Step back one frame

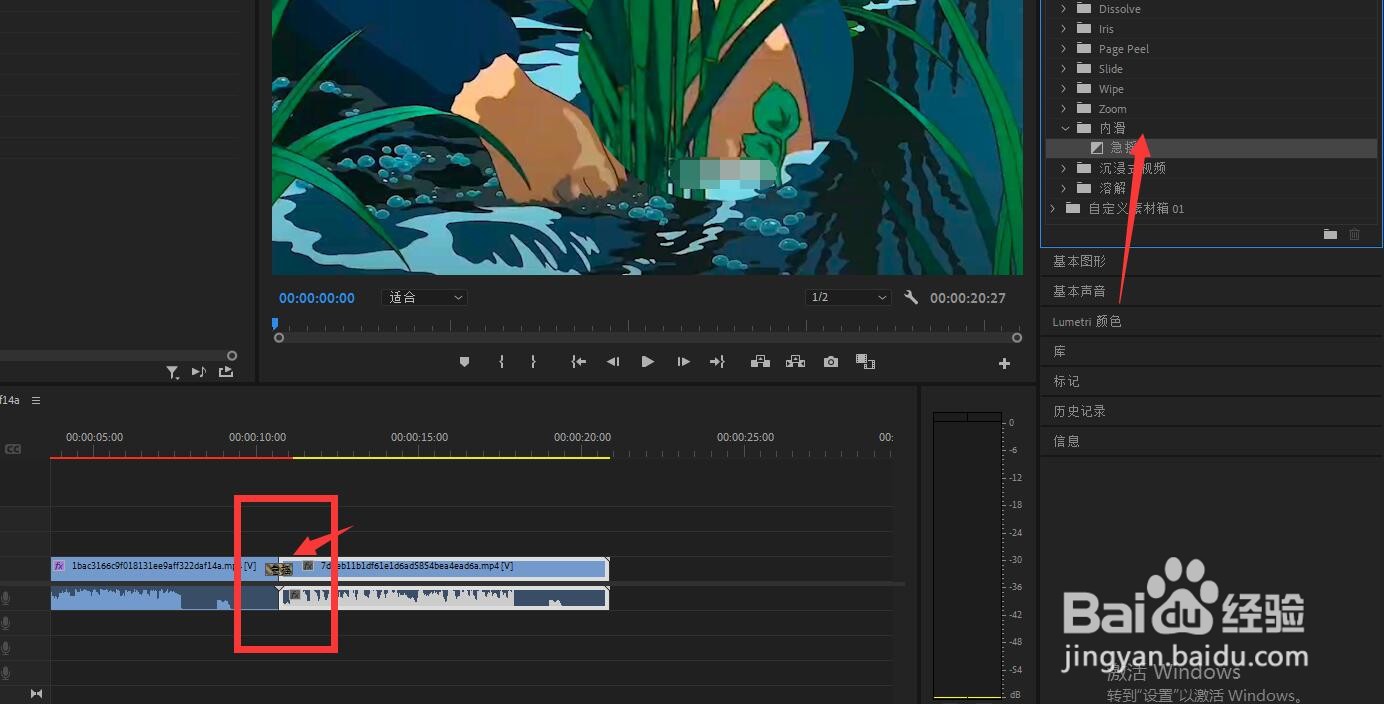[613, 362]
